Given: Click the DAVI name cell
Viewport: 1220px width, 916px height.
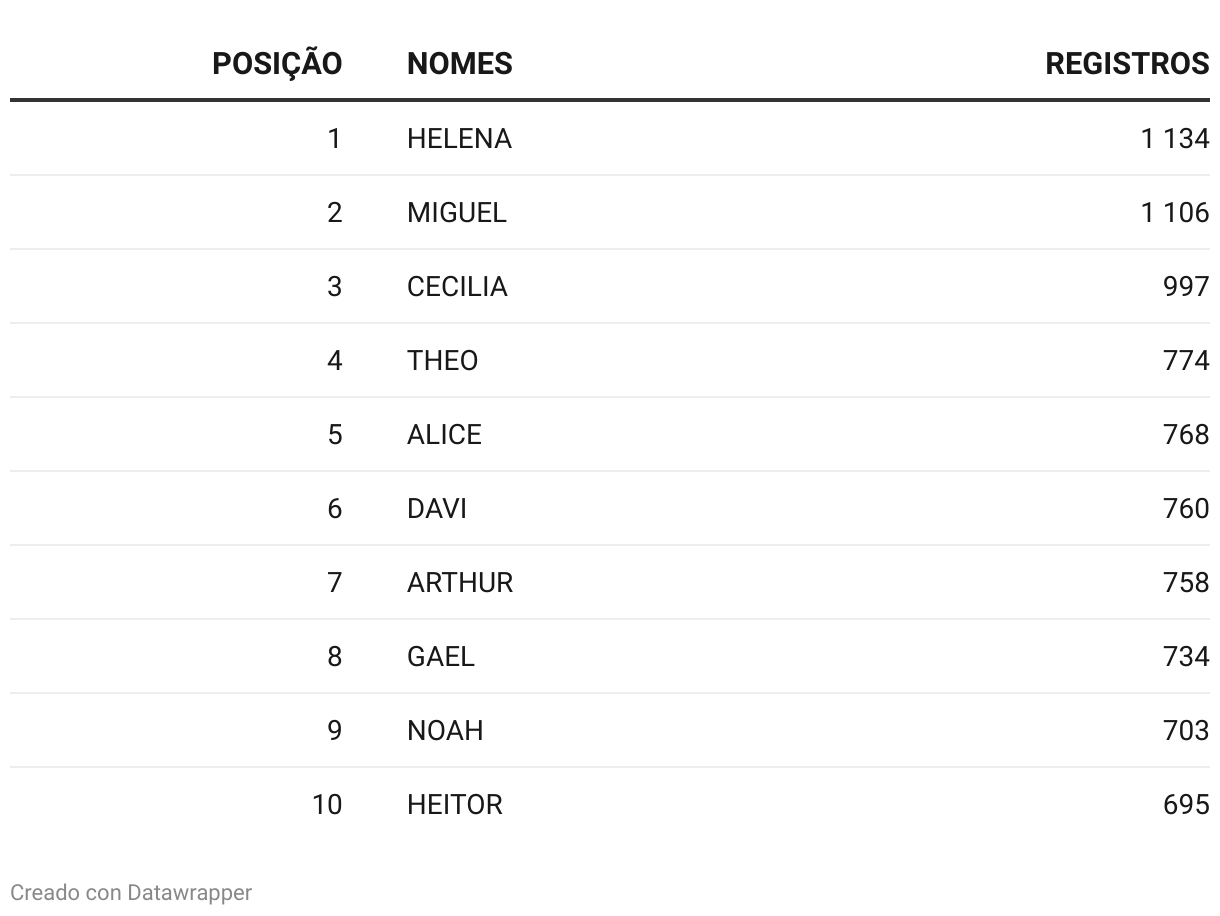Looking at the screenshot, I should (436, 509).
